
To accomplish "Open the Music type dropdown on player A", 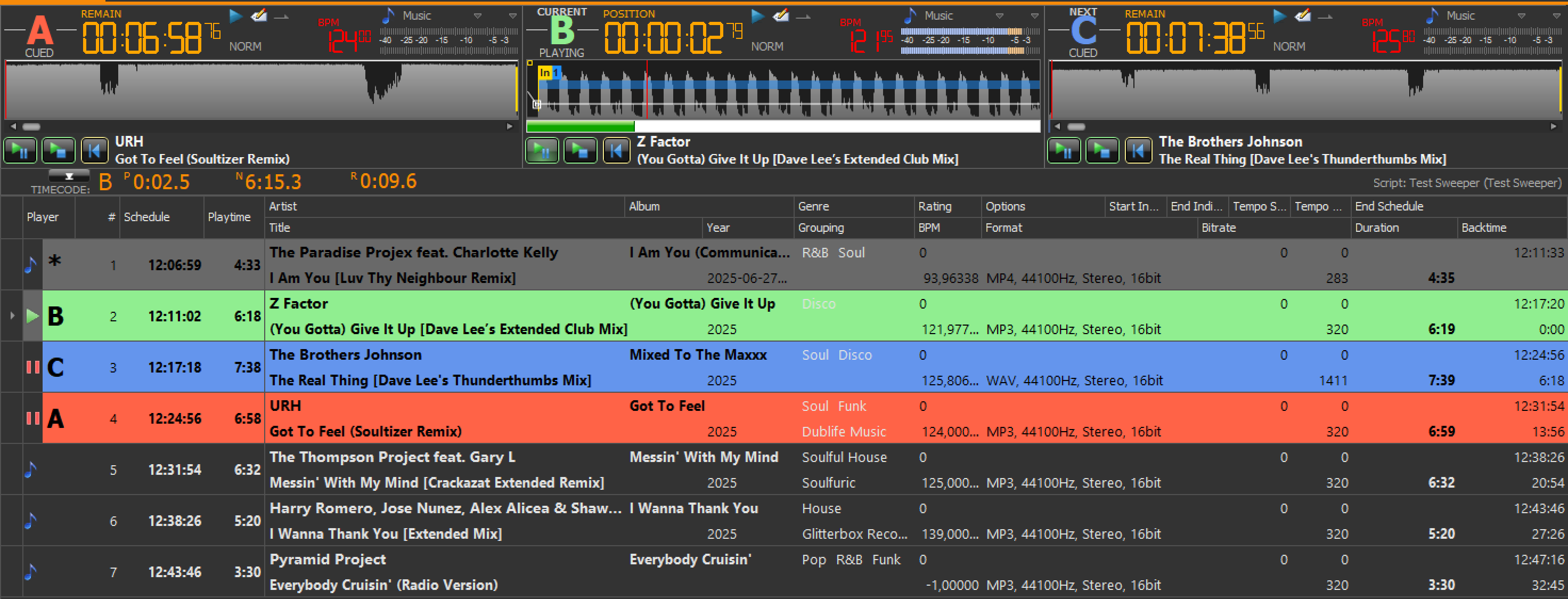I will click(x=478, y=16).
